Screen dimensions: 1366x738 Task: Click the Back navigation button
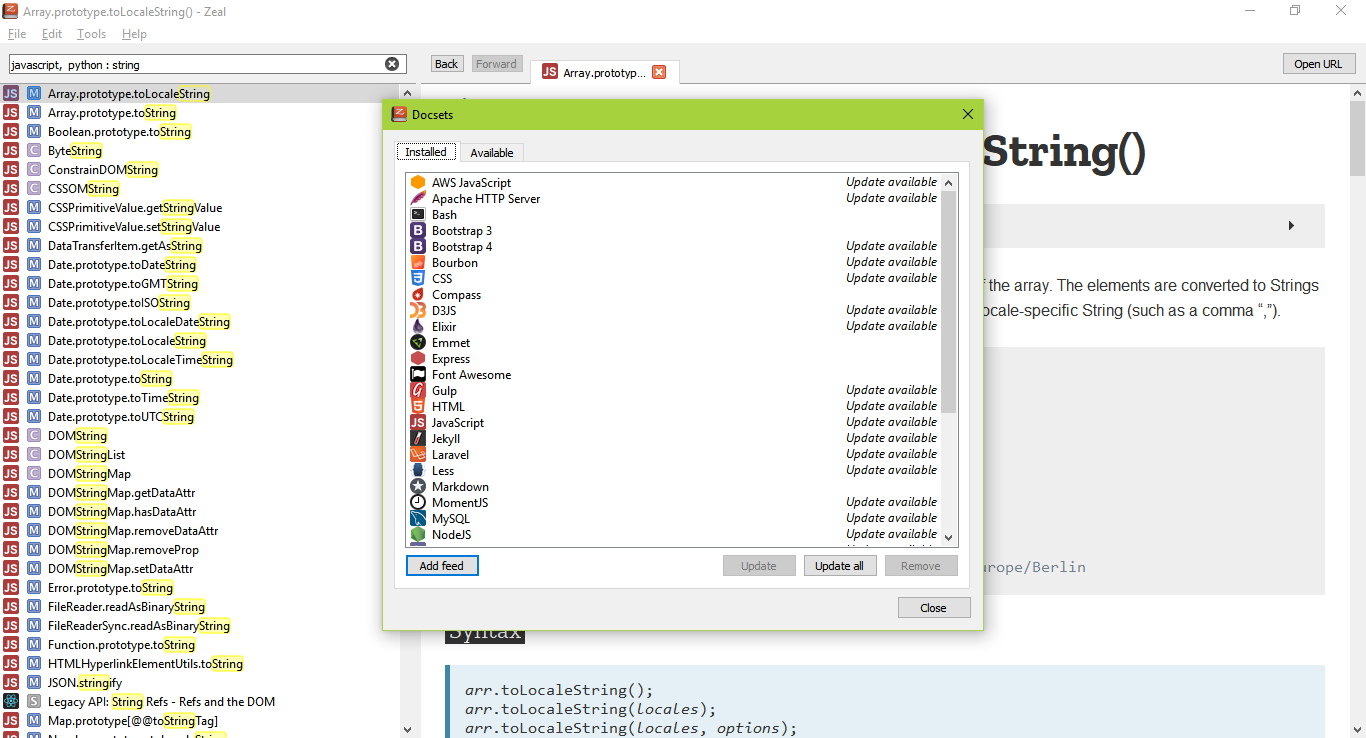coord(447,64)
